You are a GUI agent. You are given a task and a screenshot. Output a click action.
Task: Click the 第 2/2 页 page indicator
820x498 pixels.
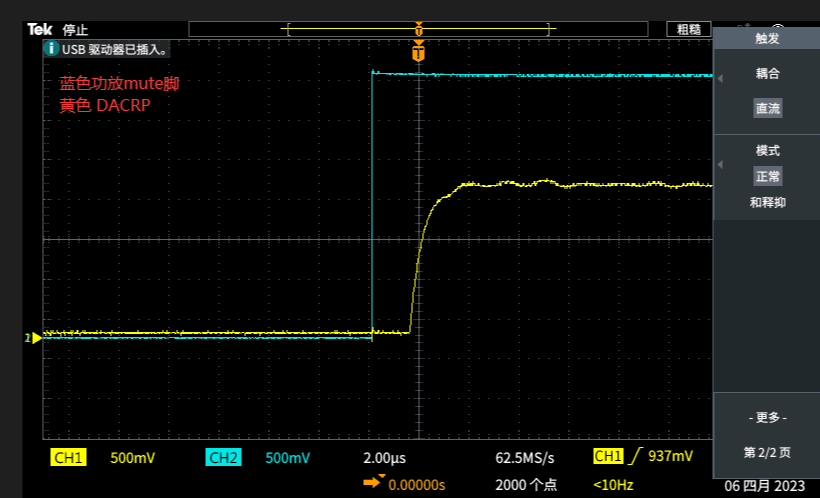click(x=767, y=452)
